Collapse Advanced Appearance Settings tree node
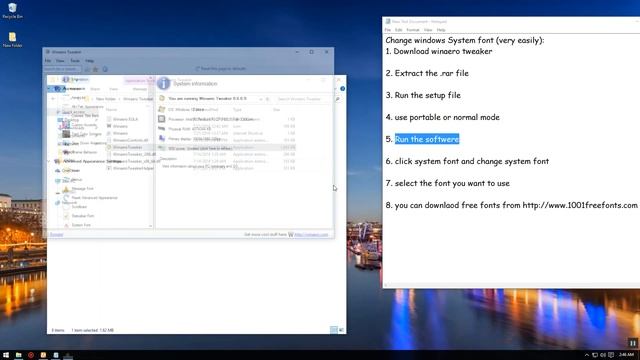 point(49,161)
